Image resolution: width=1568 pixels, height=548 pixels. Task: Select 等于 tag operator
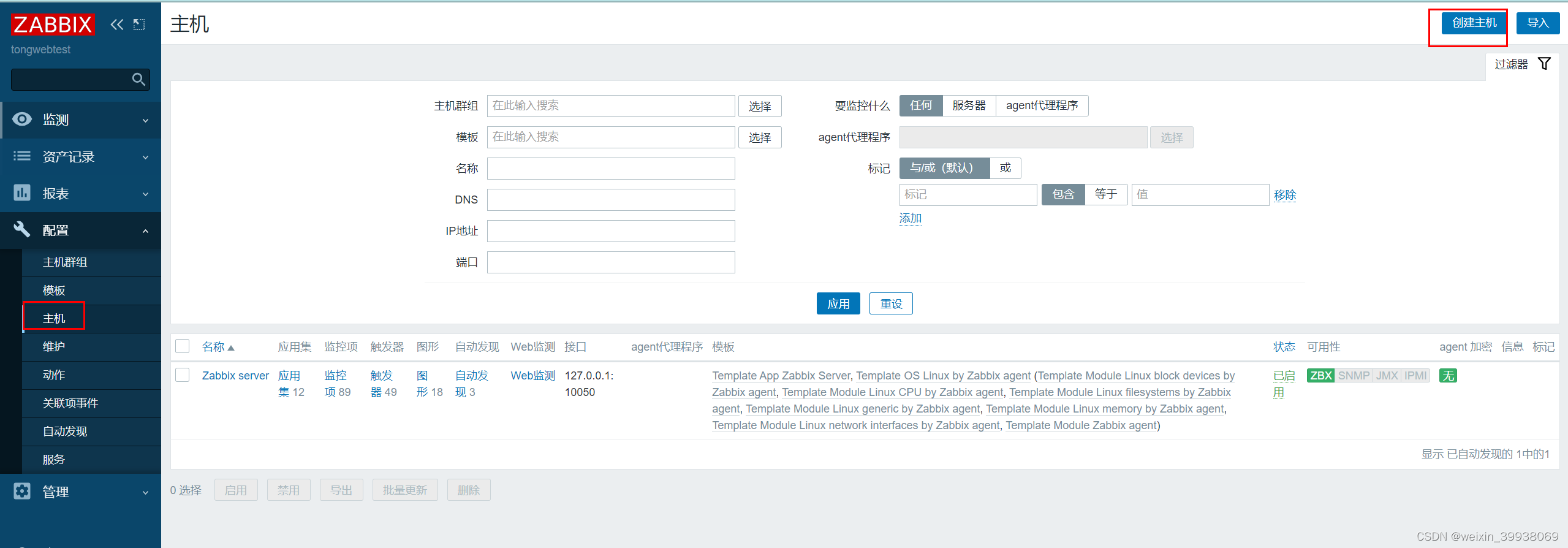[1106, 194]
